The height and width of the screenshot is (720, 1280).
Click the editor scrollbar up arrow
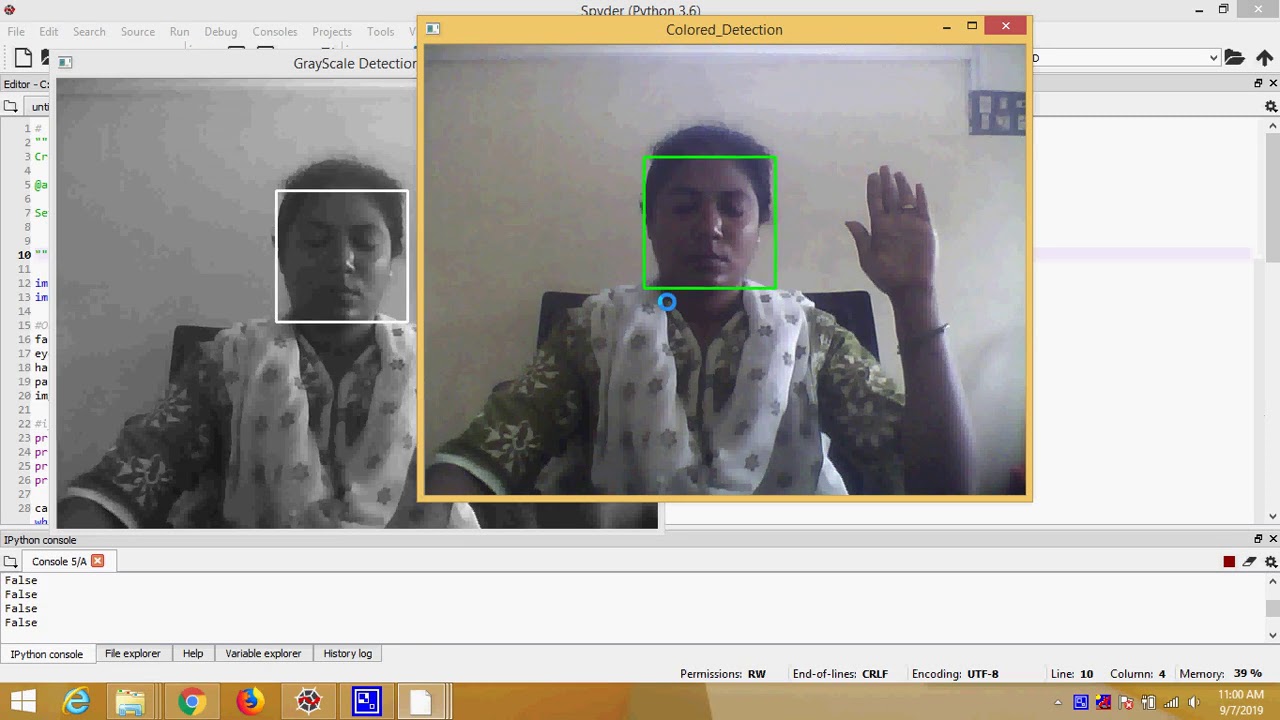(1272, 126)
